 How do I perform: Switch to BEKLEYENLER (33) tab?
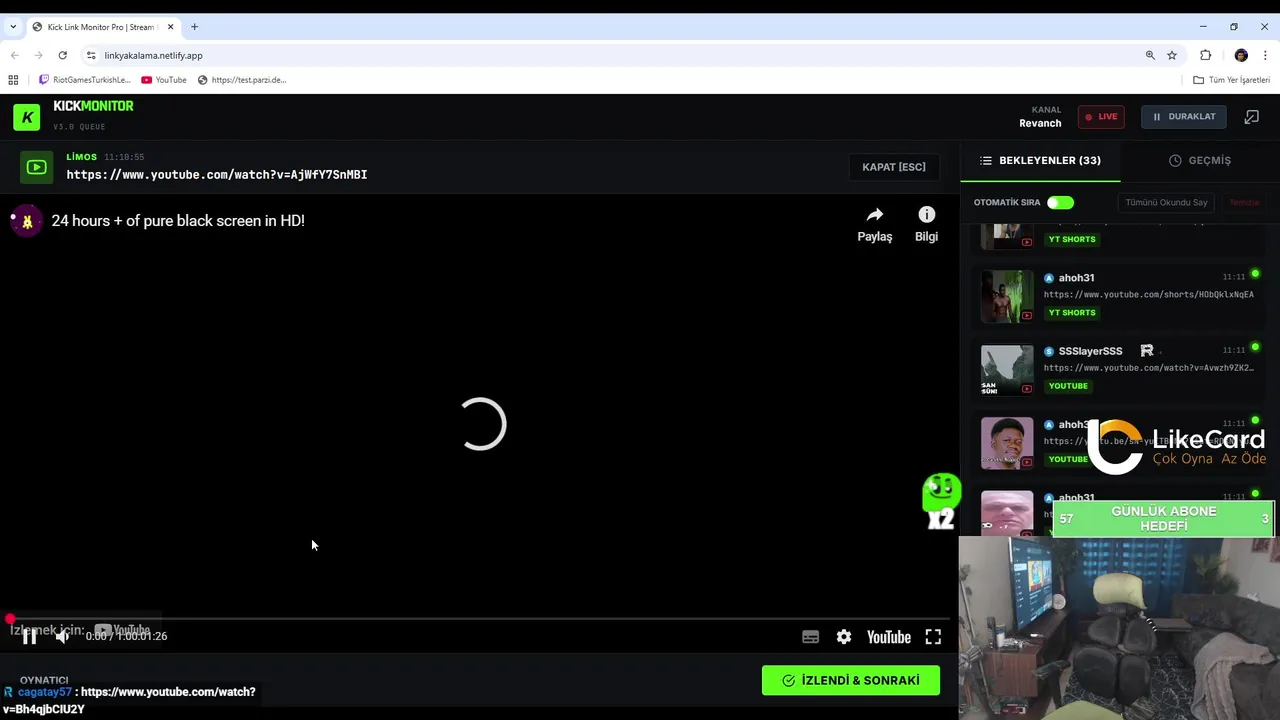coord(1040,161)
